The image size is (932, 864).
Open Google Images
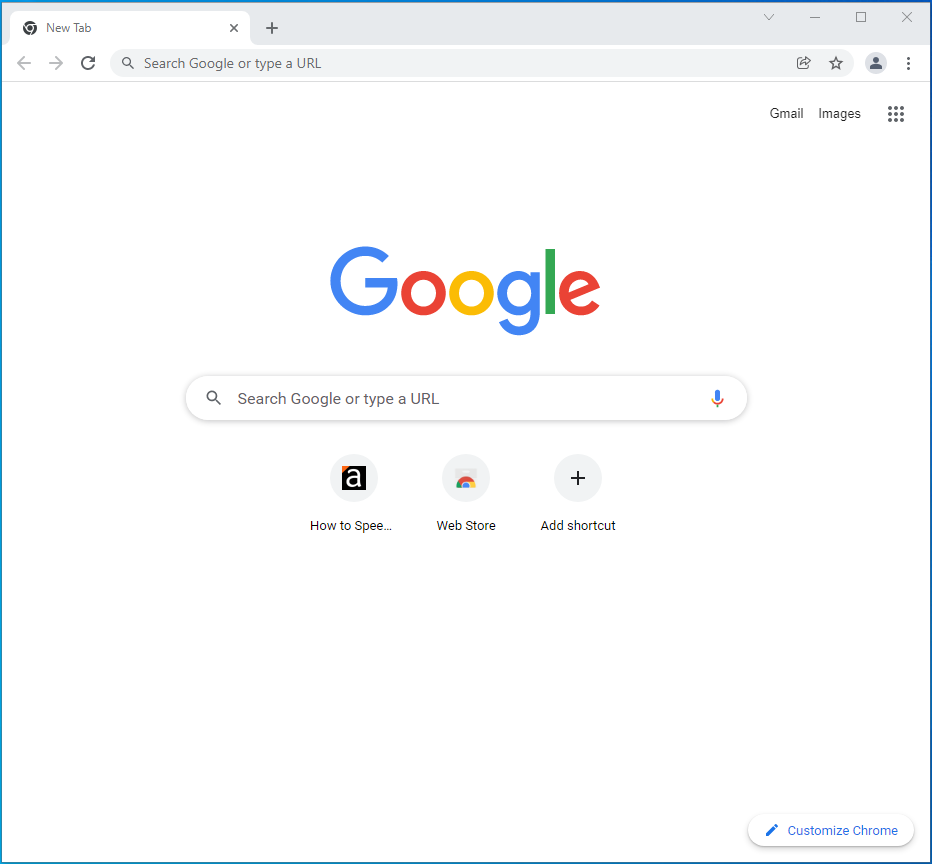coord(839,113)
